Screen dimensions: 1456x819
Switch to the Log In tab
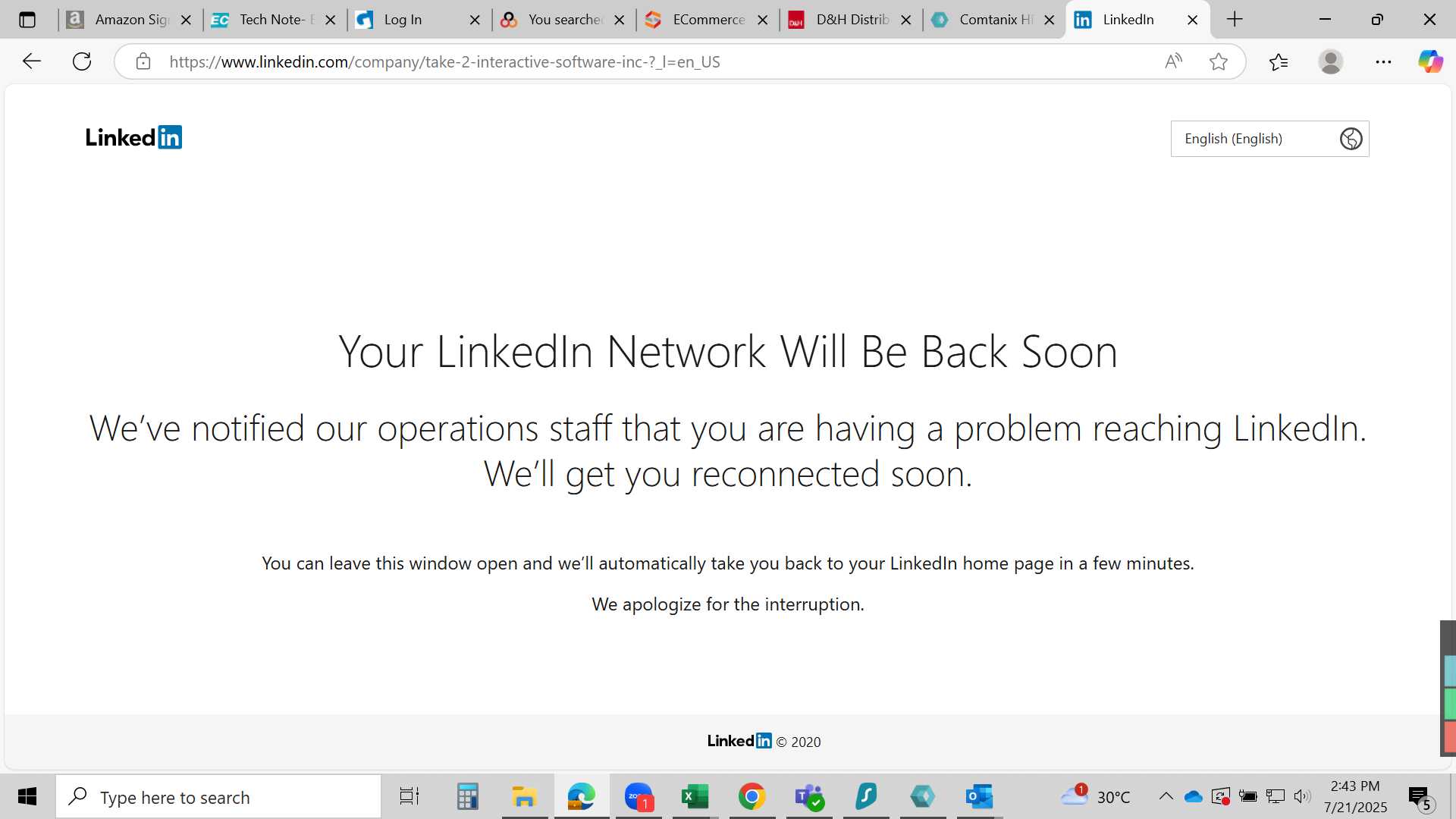coord(417,20)
